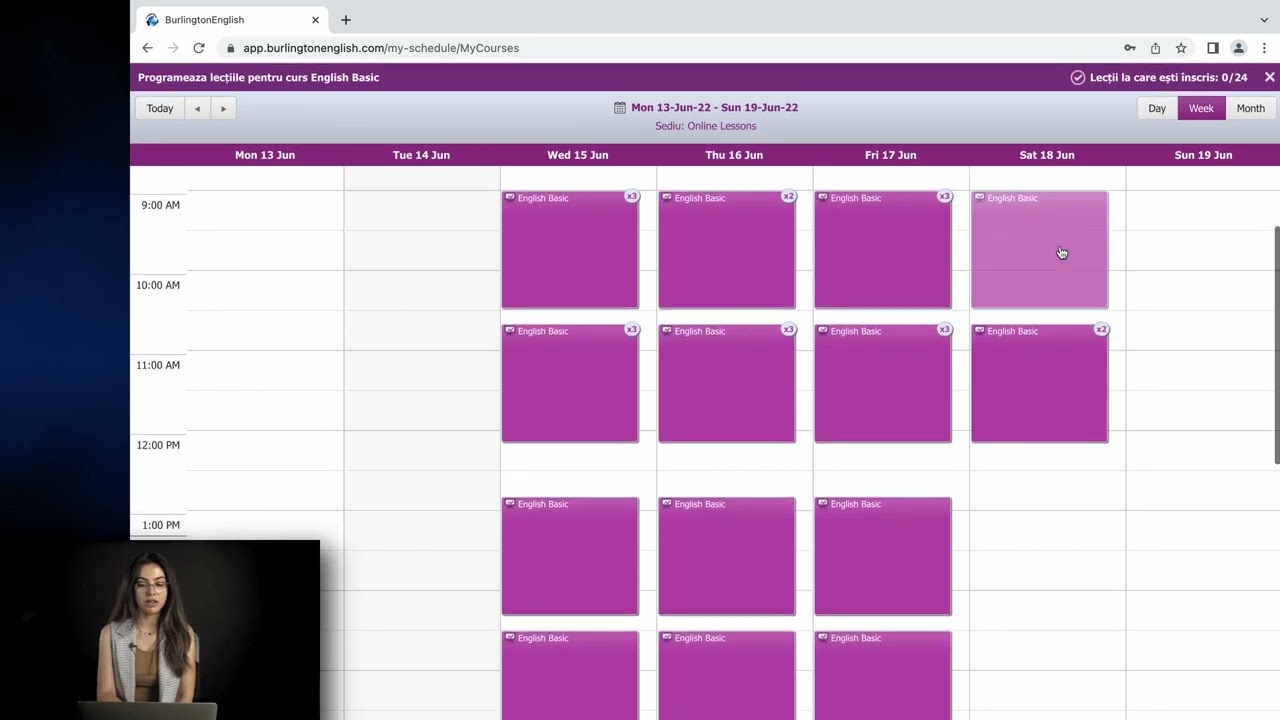Screen dimensions: 1280x720
Task: Share this page using the share icon
Action: 1155,48
